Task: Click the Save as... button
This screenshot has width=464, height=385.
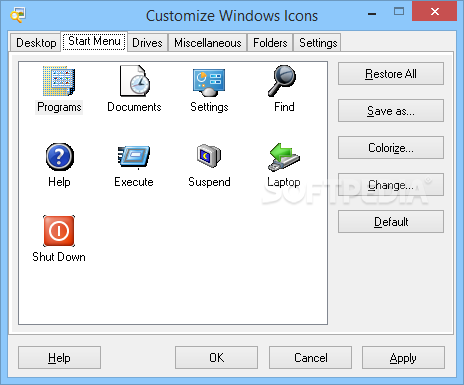Action: tap(391, 111)
